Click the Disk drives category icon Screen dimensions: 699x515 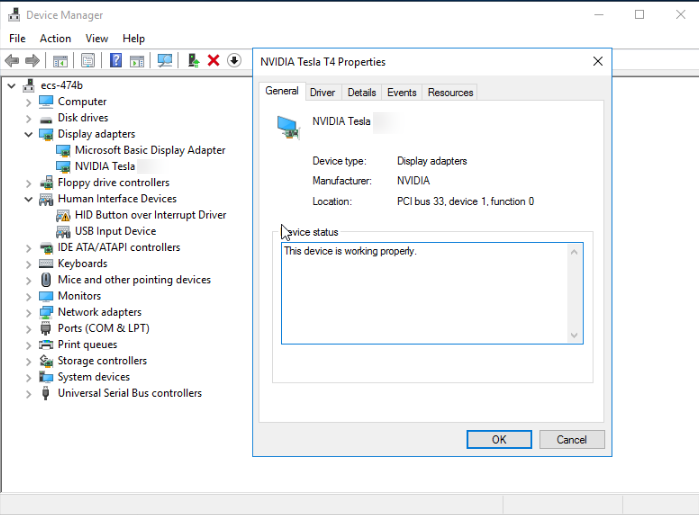point(46,118)
